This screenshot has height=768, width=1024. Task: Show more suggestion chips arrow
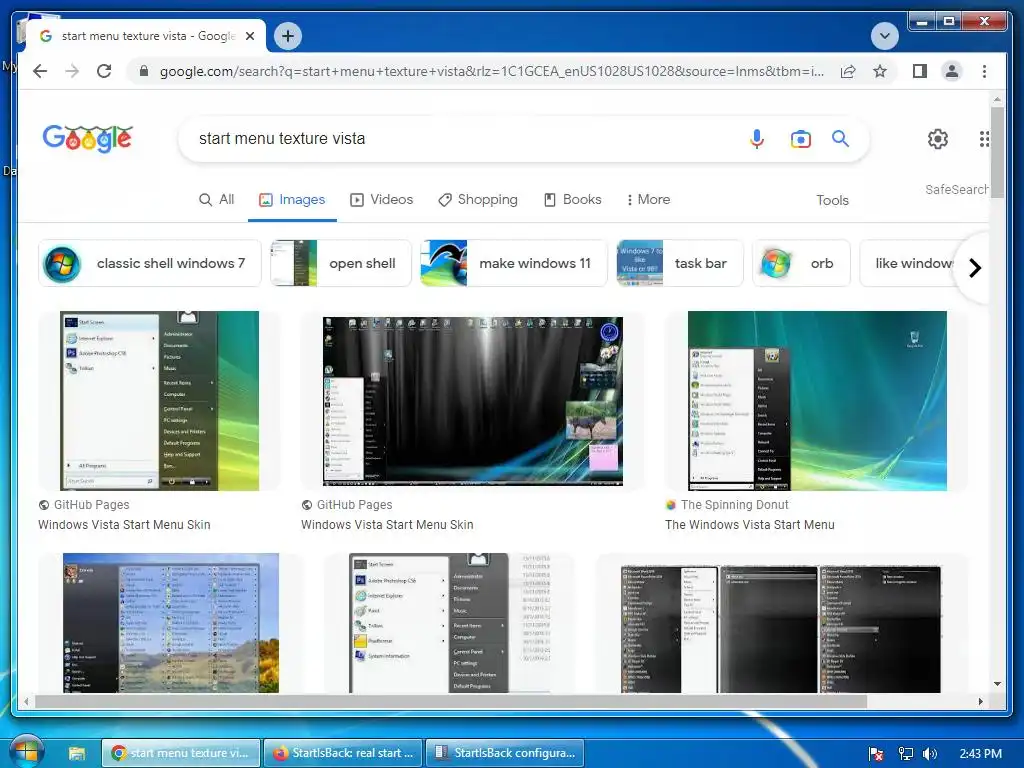pyautogui.click(x=974, y=268)
